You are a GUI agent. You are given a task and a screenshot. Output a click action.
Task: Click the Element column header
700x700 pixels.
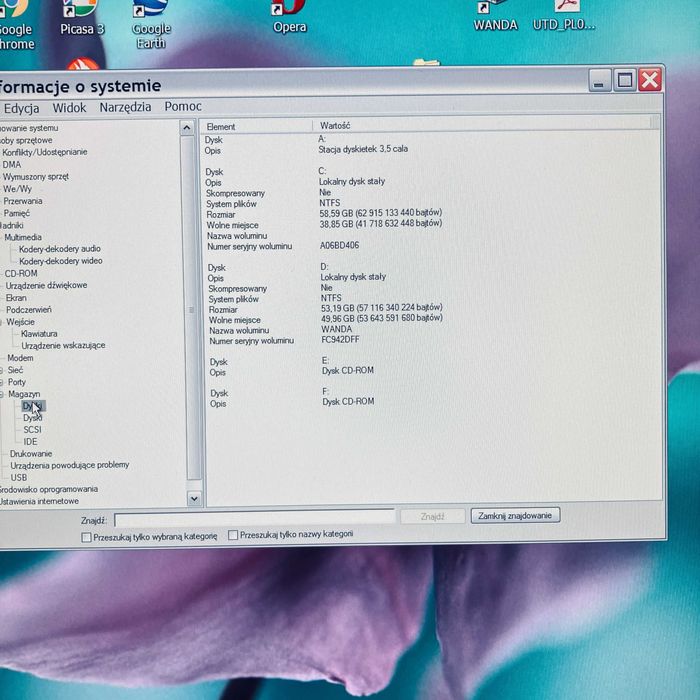(221, 127)
